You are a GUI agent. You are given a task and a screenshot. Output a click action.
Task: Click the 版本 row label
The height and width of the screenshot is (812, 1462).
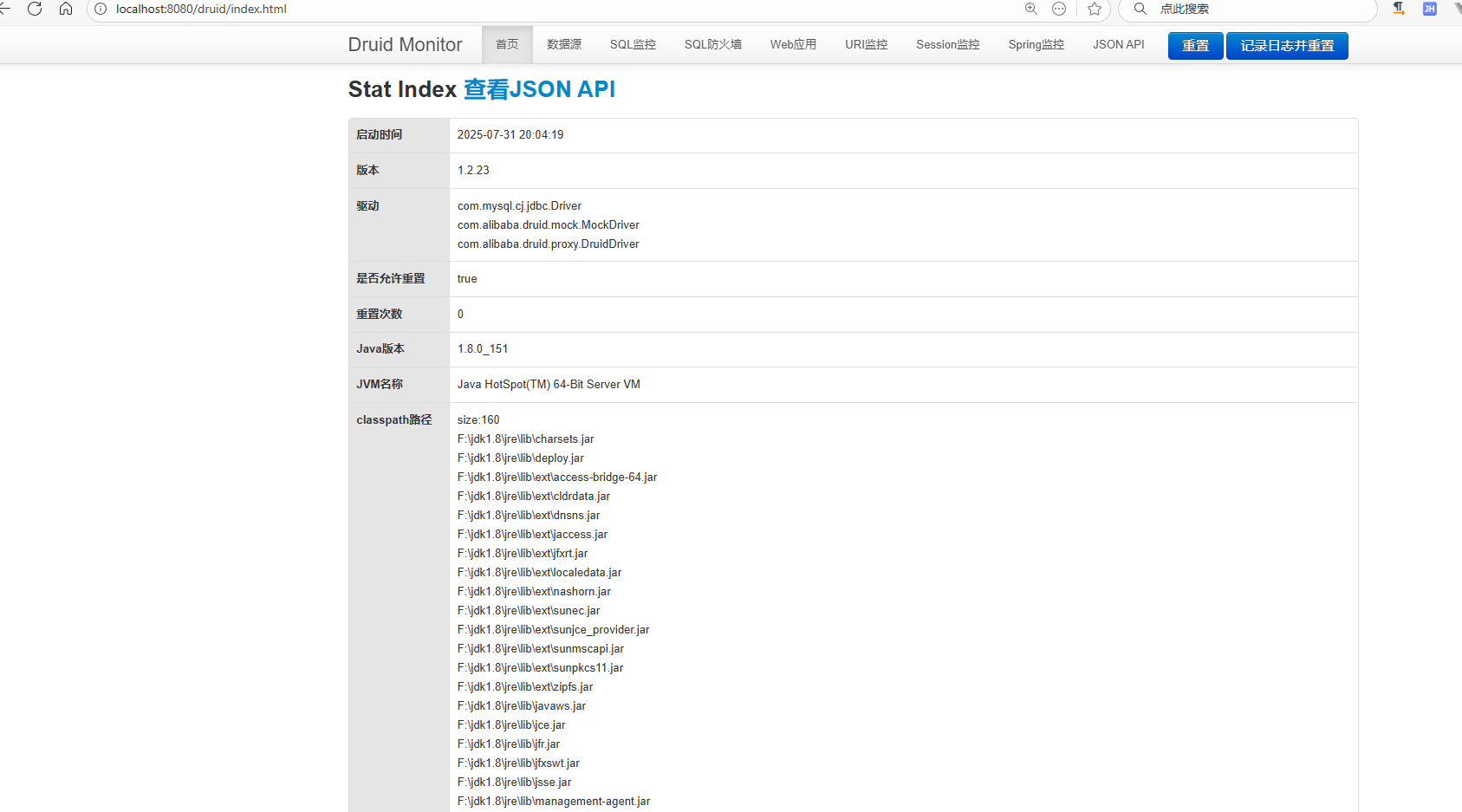[x=367, y=170]
